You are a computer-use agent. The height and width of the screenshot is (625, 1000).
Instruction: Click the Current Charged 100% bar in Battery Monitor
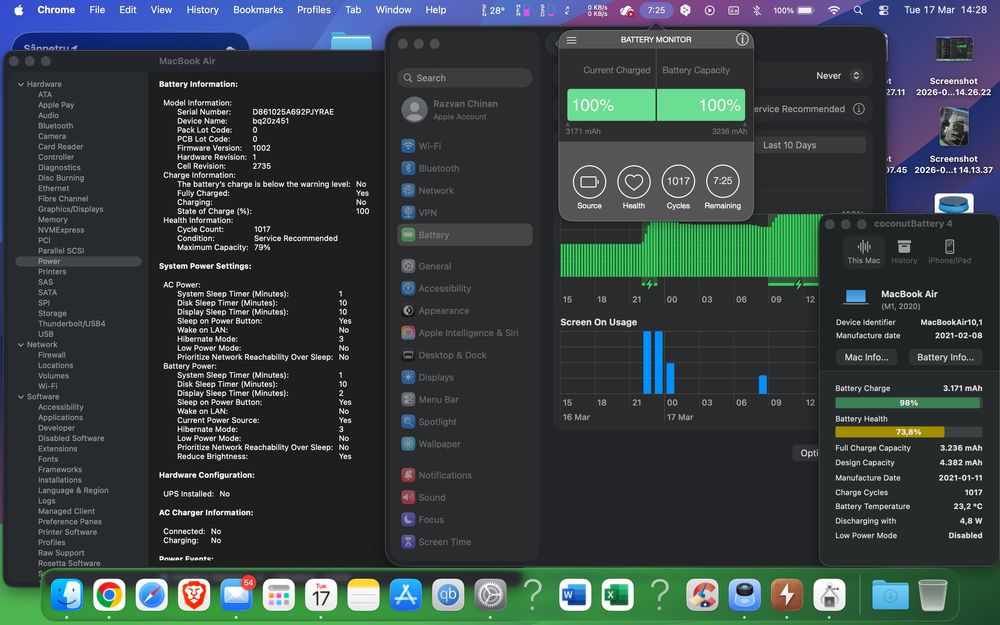(x=611, y=105)
